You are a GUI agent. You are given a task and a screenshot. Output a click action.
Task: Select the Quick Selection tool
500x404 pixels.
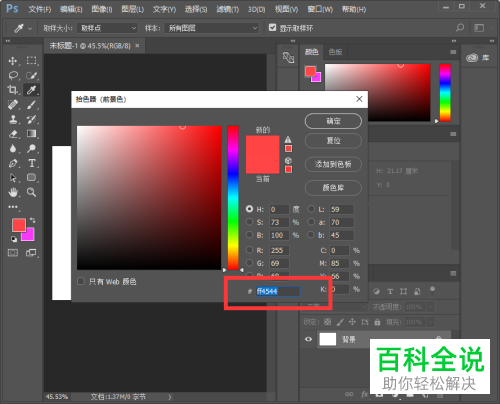point(32,75)
